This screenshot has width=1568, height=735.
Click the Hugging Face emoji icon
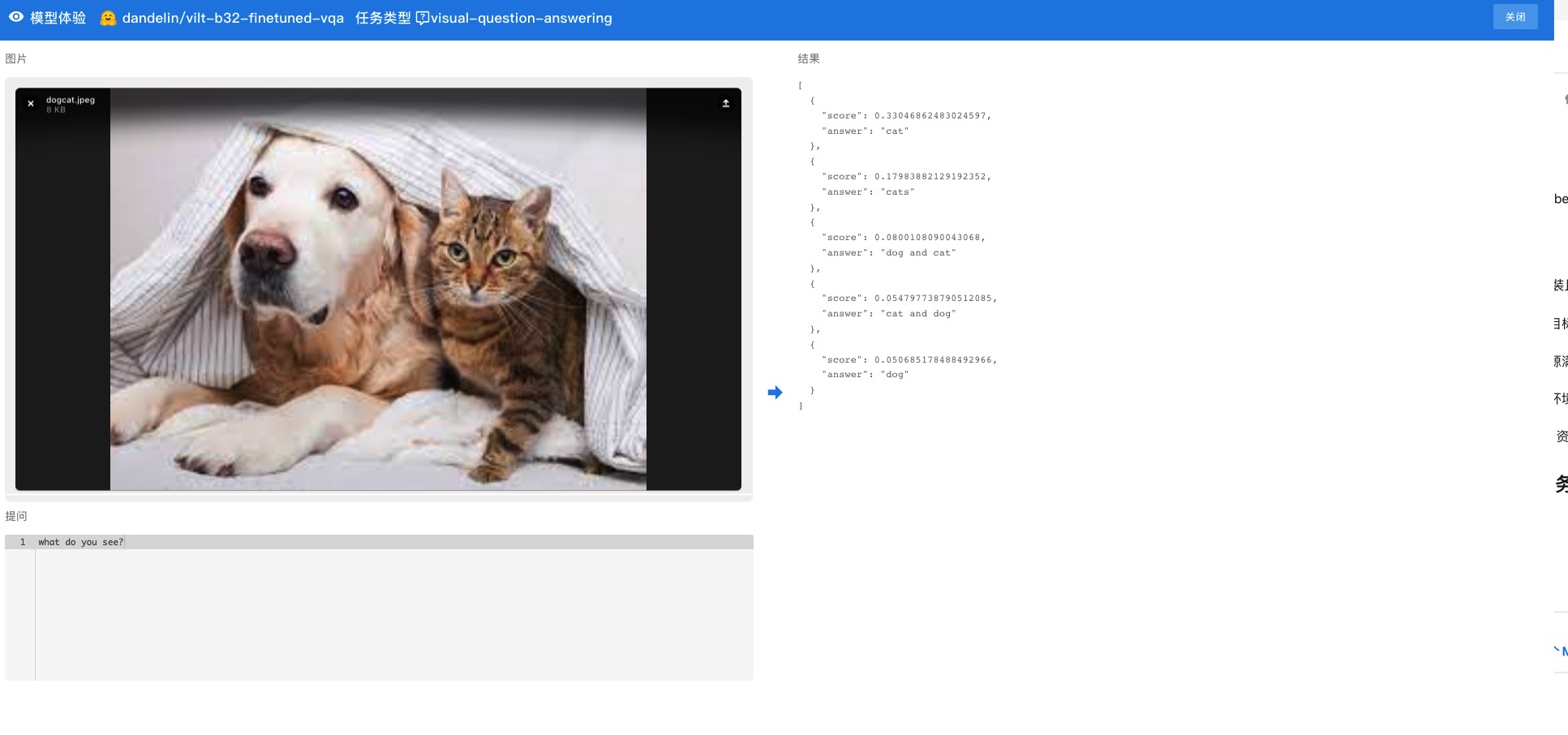click(108, 18)
